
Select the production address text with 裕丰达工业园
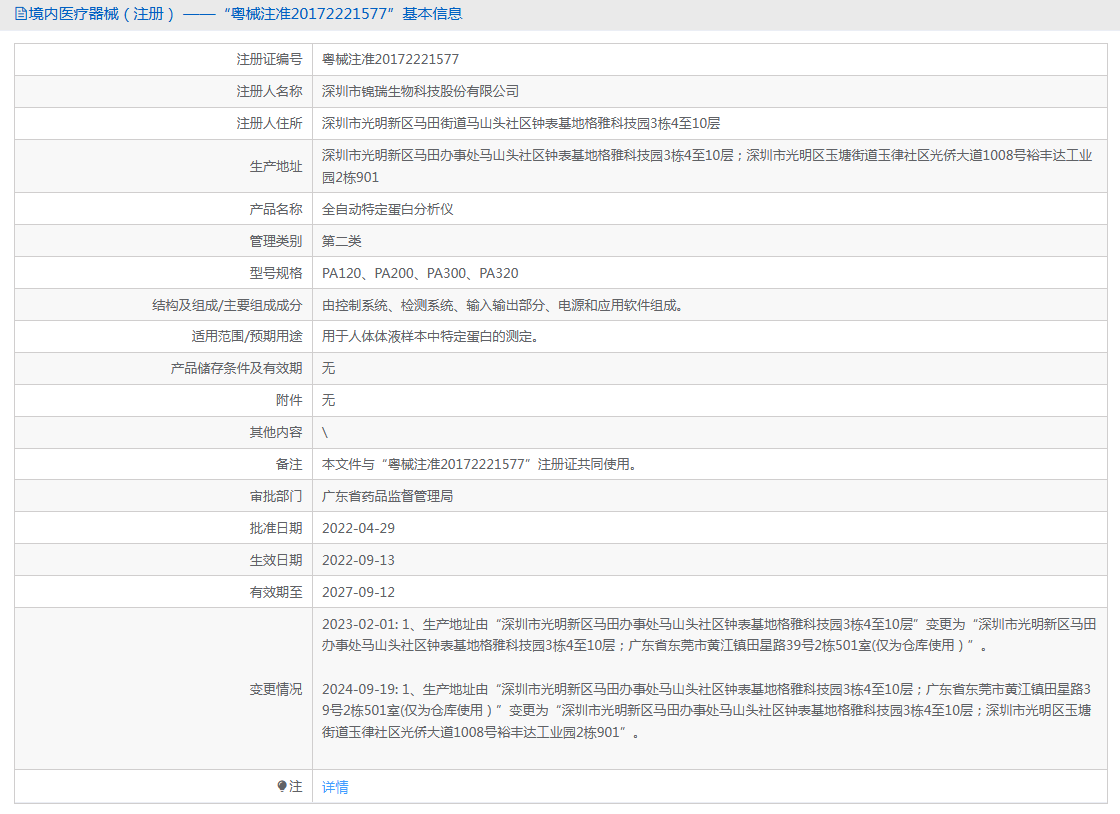[x=706, y=166]
